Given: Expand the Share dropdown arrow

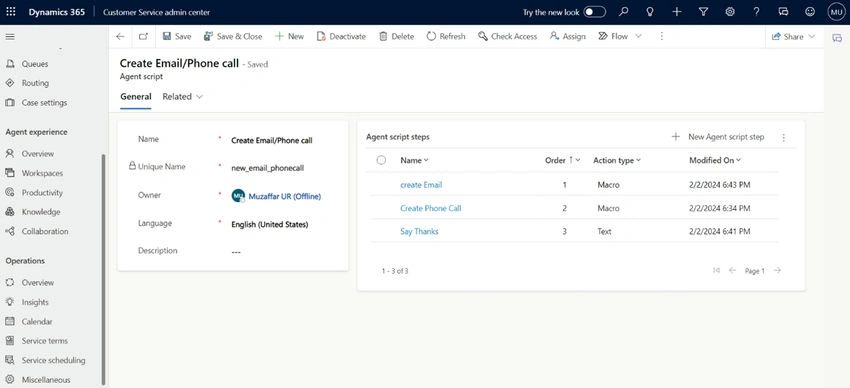Looking at the screenshot, I should [812, 36].
